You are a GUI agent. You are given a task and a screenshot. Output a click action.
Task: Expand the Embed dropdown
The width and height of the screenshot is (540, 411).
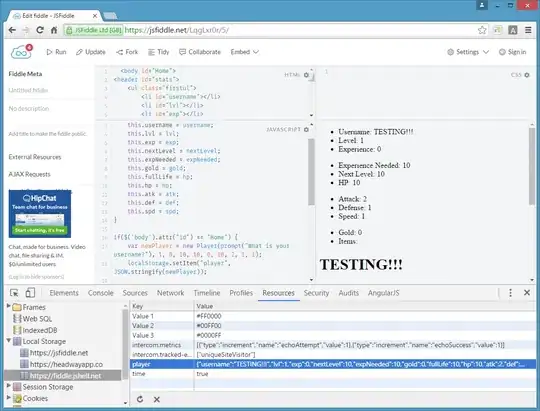coord(245,52)
